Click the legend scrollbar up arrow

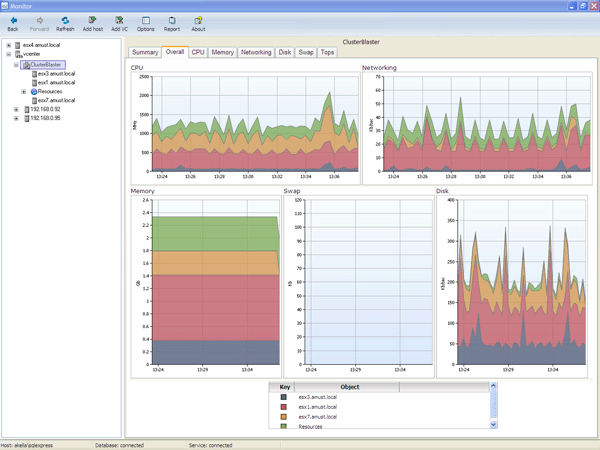point(493,386)
